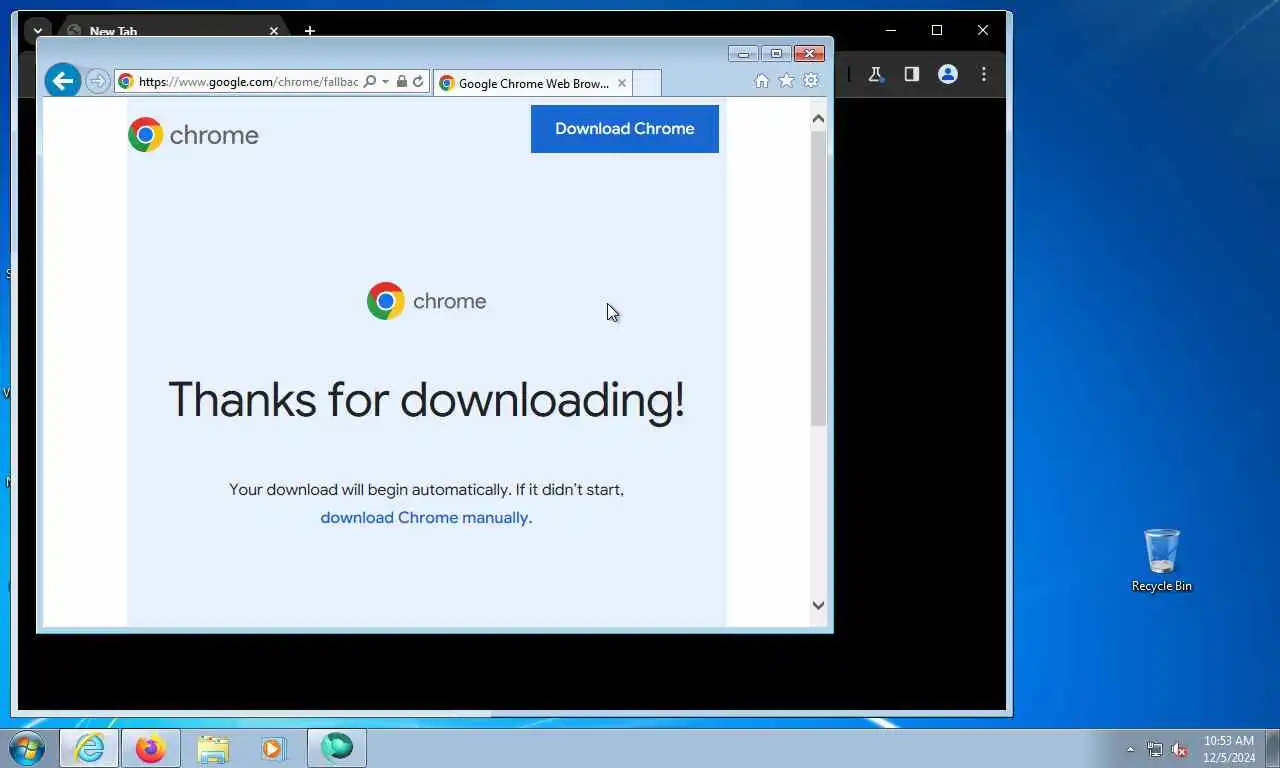Screen dimensions: 1280x768
Task: Click the IE address bar URL field
Action: 248,82
